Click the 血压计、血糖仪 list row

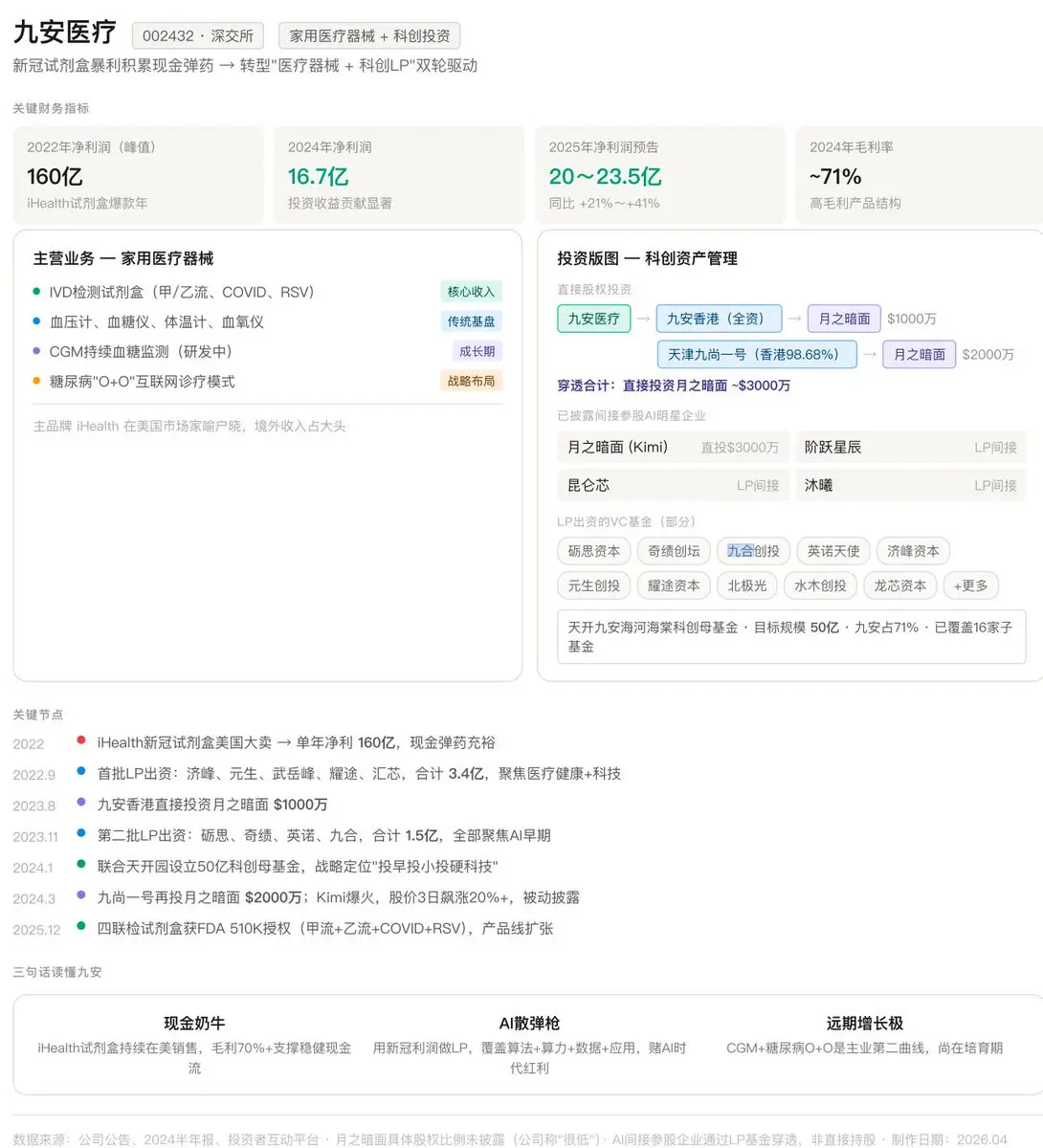[x=268, y=321]
